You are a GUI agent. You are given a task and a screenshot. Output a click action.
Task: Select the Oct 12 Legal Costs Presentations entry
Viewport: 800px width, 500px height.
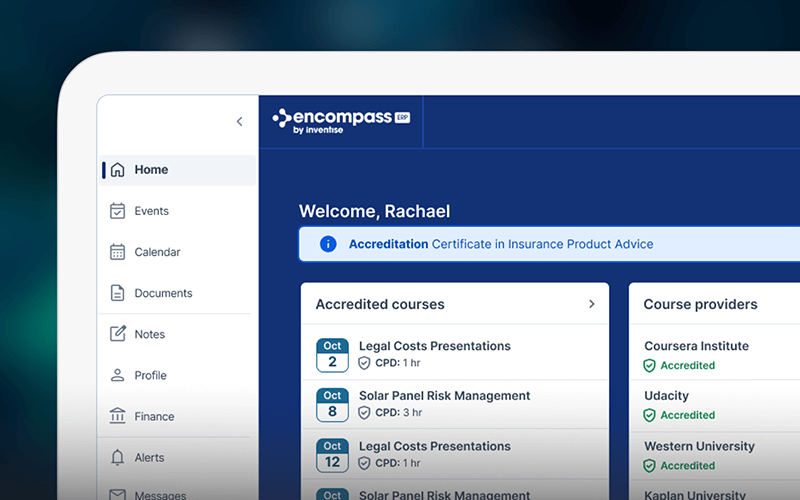tap(434, 446)
